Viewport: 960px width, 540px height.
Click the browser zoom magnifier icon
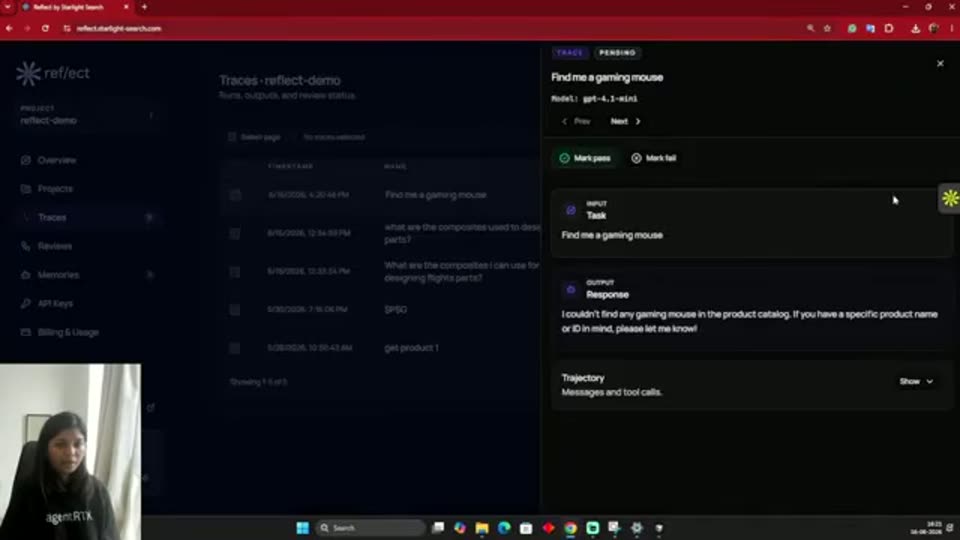click(811, 28)
